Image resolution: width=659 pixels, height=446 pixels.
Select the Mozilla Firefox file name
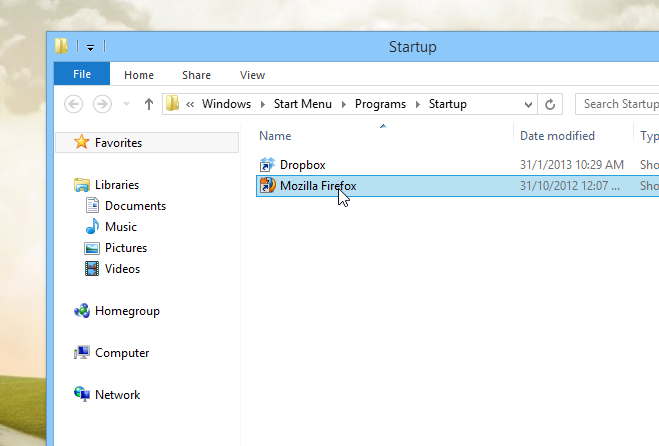318,186
